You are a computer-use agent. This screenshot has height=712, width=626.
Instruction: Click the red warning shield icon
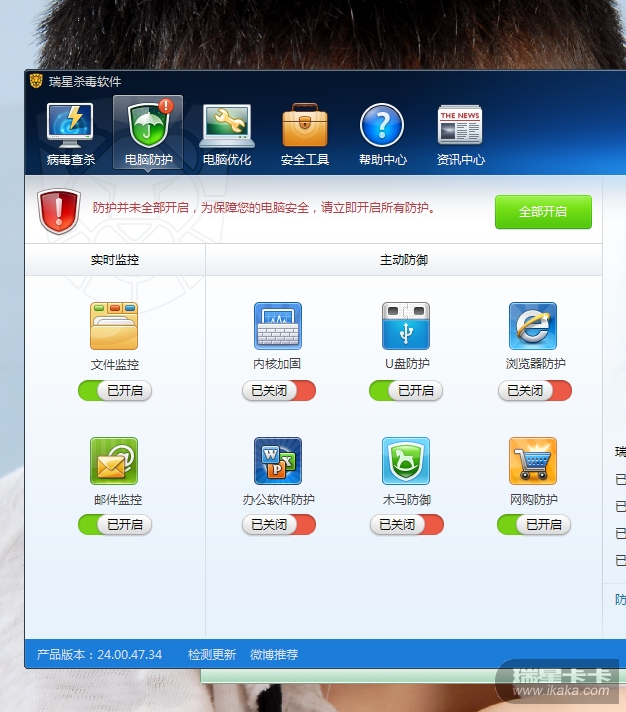(59, 211)
